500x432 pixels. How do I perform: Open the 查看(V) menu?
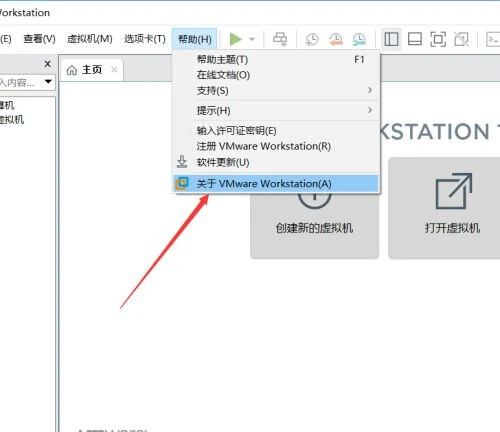39,39
